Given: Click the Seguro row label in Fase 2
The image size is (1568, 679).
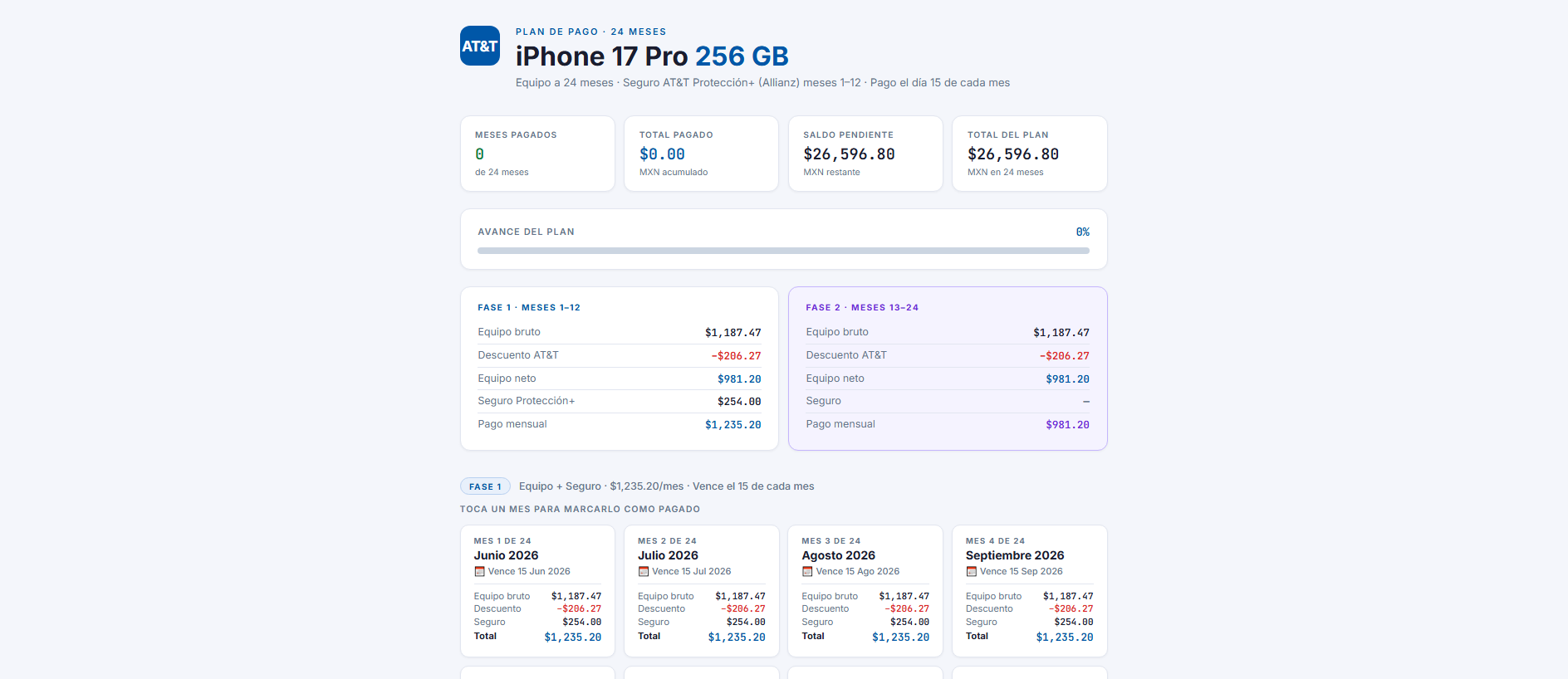Looking at the screenshot, I should [823, 401].
